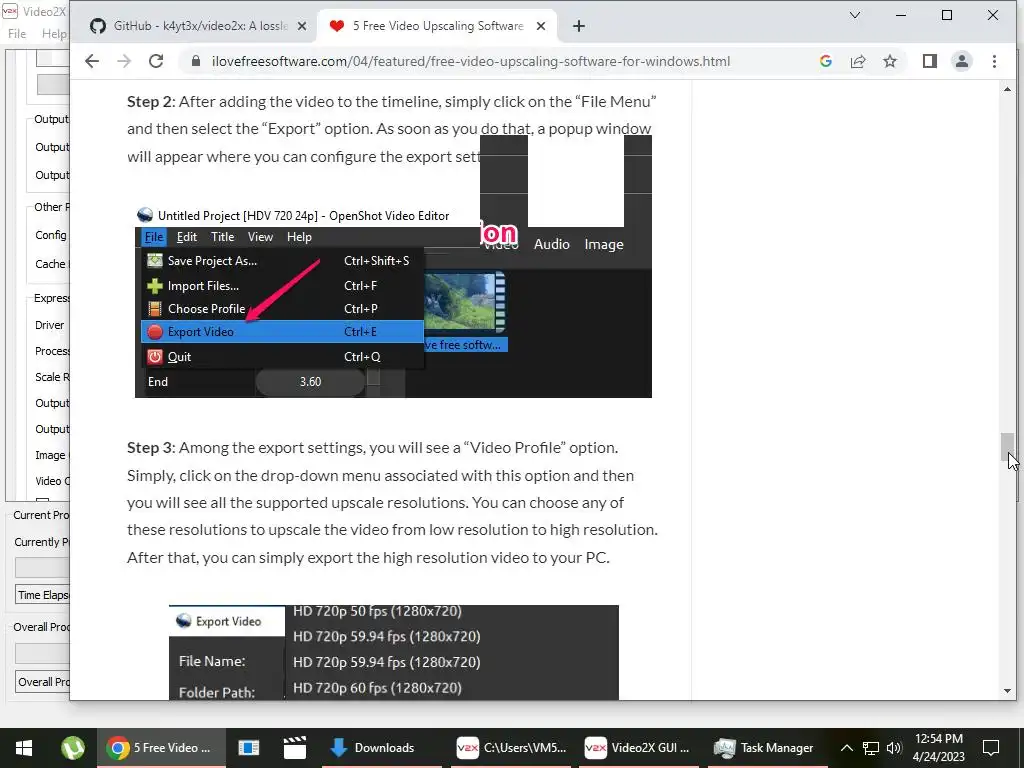
Task: Open Task Manager from the taskbar
Action: [x=764, y=748]
